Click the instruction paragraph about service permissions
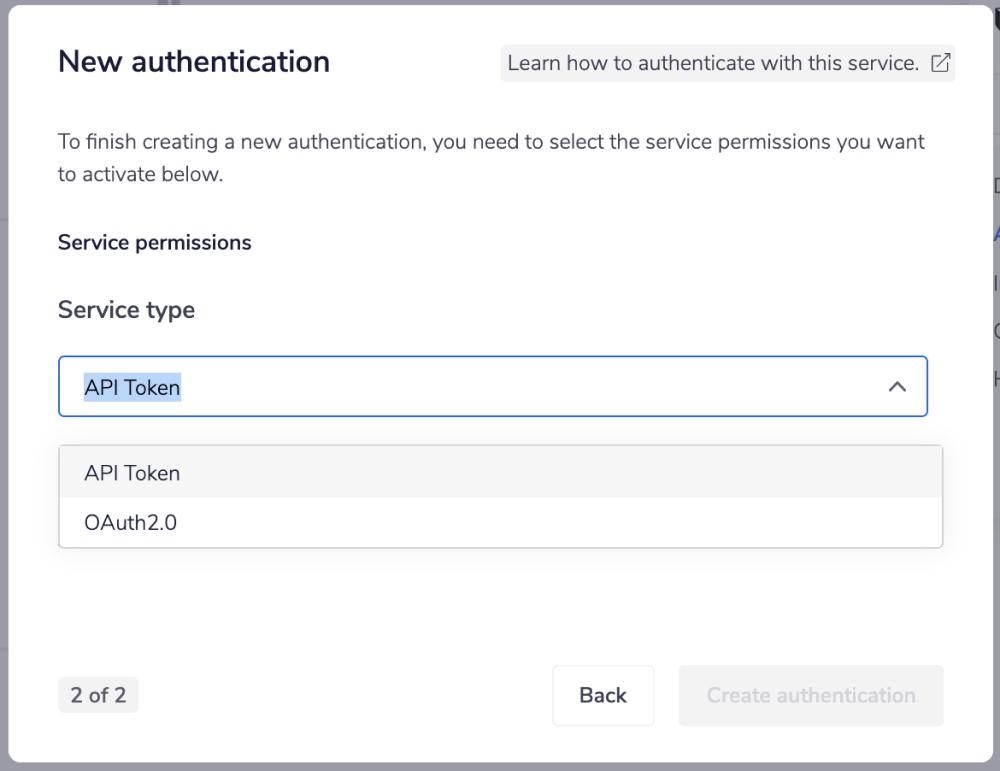This screenshot has width=1000, height=771. click(x=490, y=155)
